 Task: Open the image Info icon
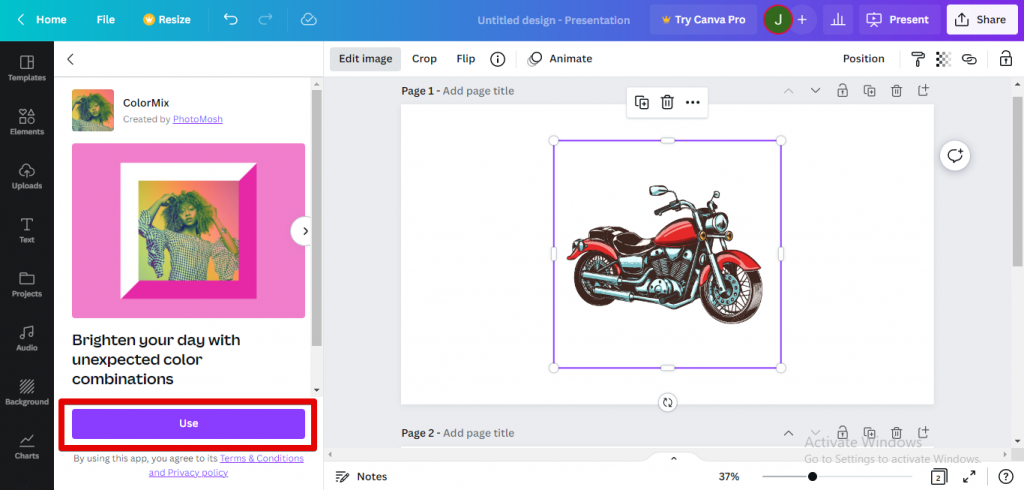[x=497, y=59]
